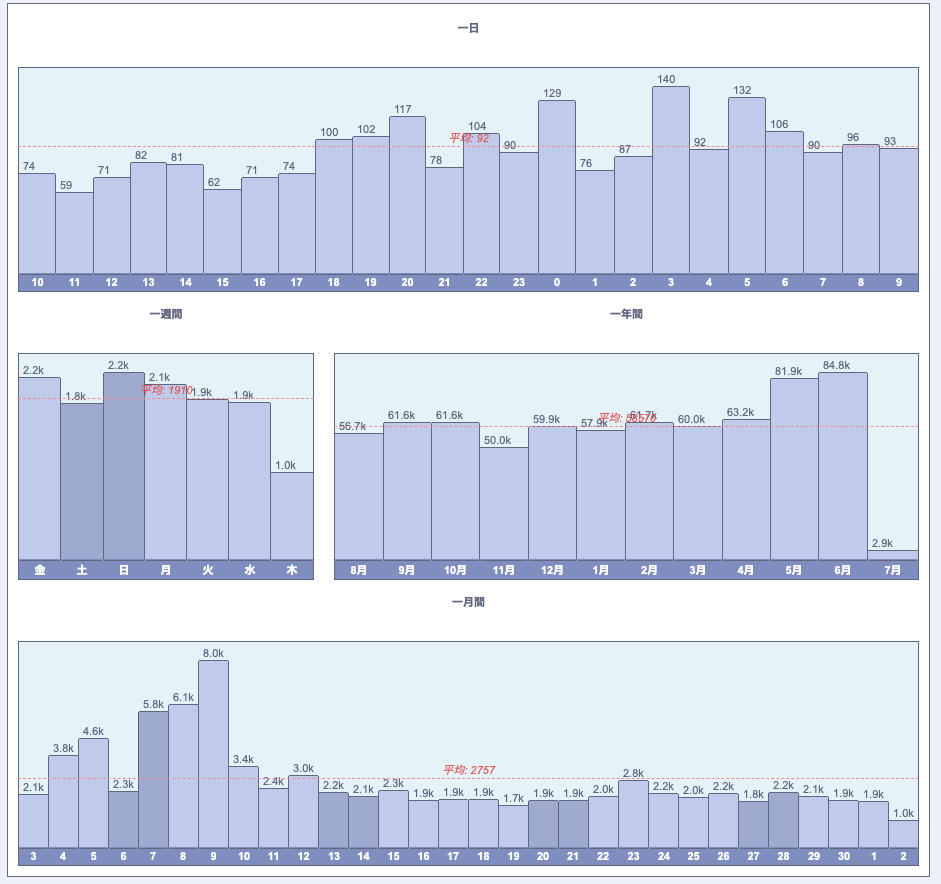Click the 金 axis label in 一週間 chart
The height and width of the screenshot is (884, 941).
[40, 570]
